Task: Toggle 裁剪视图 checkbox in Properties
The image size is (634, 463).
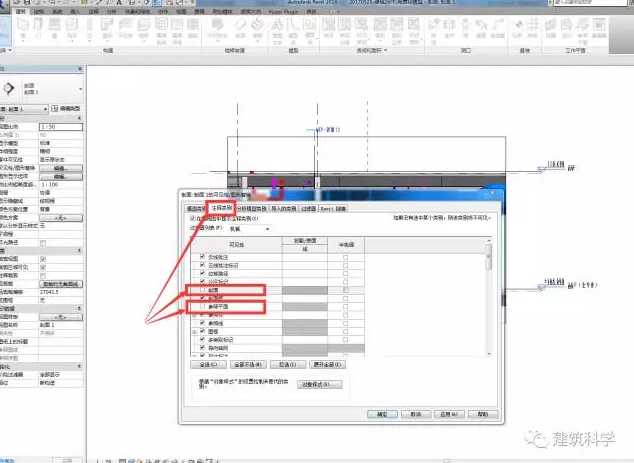Action: [43, 259]
